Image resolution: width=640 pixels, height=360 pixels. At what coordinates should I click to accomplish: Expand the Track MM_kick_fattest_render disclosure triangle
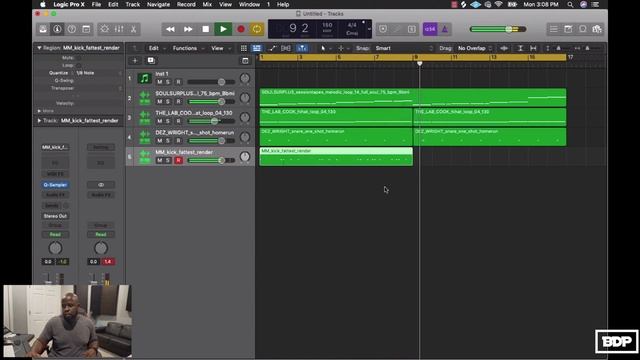pos(39,121)
